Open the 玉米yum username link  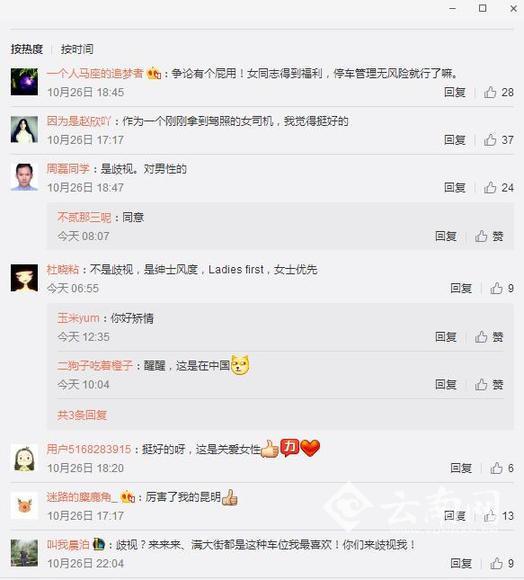pyautogui.click(x=78, y=318)
